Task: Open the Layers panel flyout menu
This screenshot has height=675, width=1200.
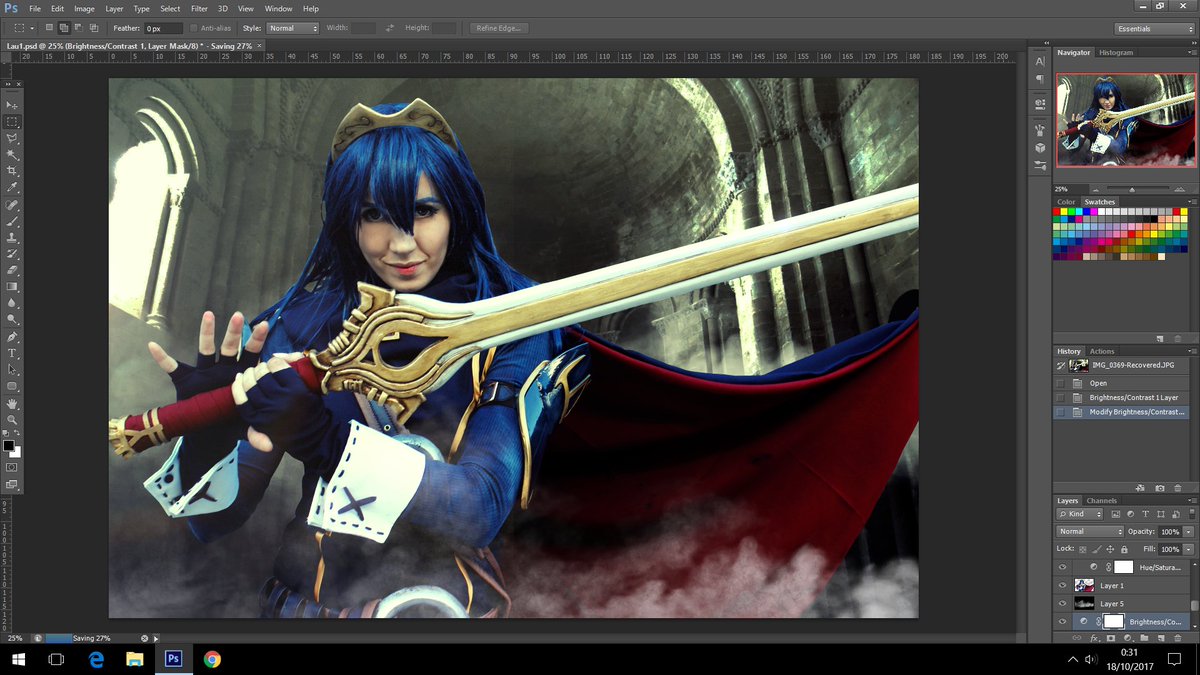Action: point(1190,500)
